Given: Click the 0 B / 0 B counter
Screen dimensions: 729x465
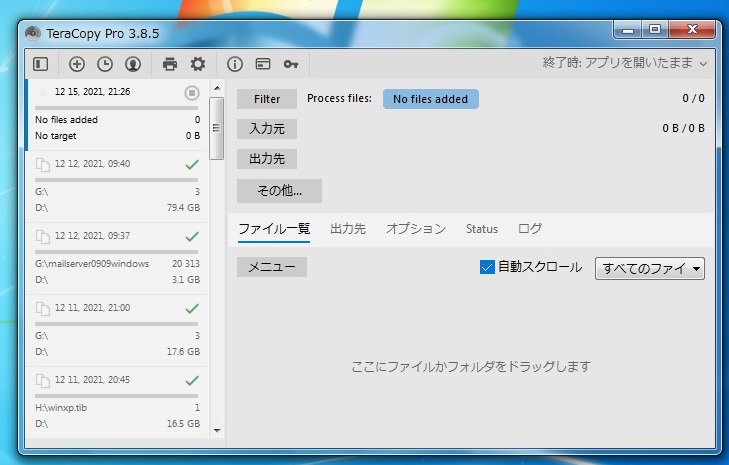Looking at the screenshot, I should 683,128.
